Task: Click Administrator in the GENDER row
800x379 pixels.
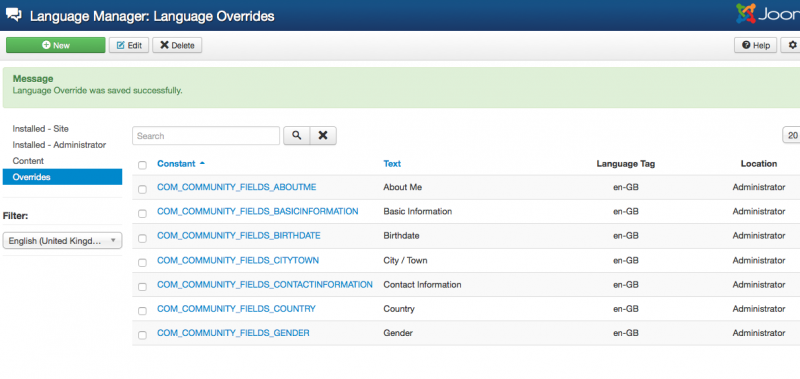Action: point(759,333)
